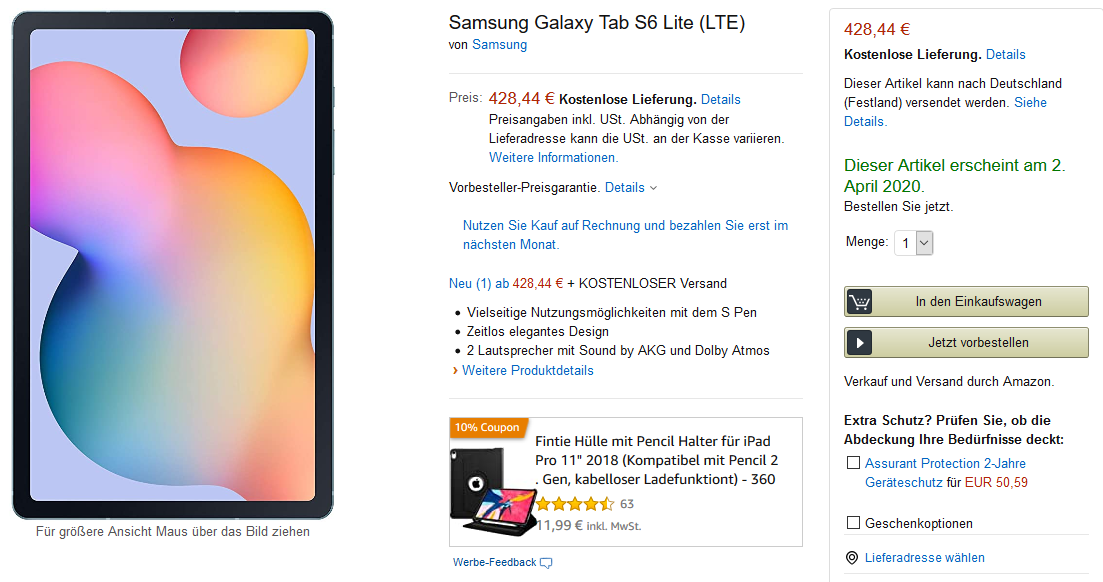The image size is (1103, 582).
Task: Add item via In den Einkaufswagen button
Action: click(978, 301)
